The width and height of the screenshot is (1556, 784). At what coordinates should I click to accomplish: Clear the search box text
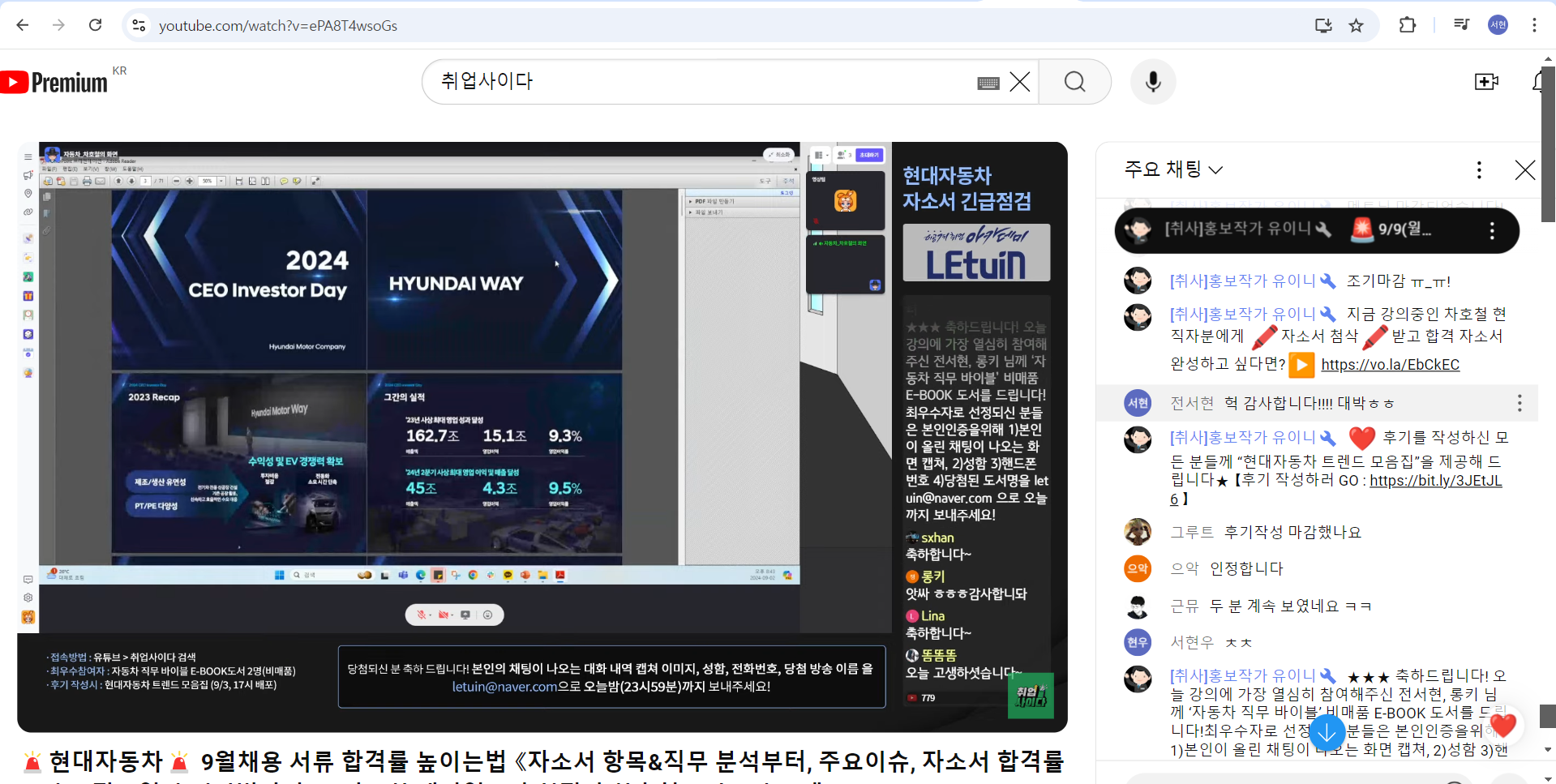coord(1020,82)
